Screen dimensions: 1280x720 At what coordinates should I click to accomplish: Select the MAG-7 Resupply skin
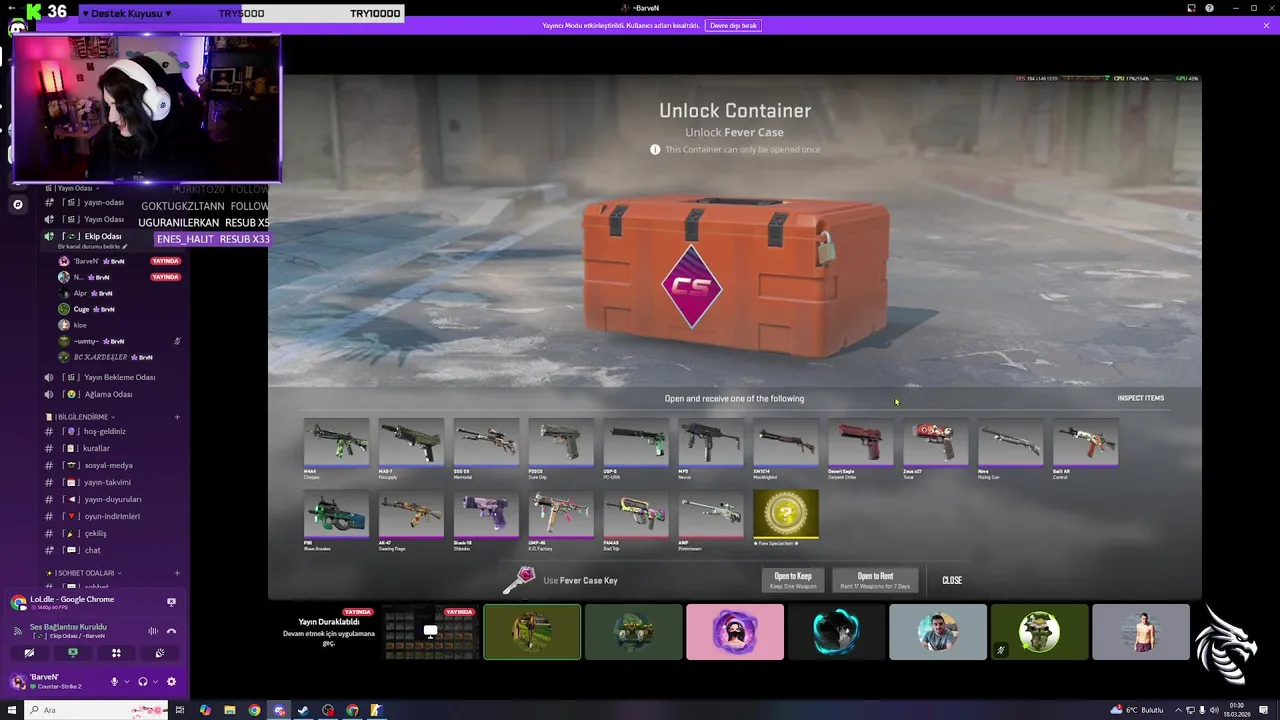point(411,448)
